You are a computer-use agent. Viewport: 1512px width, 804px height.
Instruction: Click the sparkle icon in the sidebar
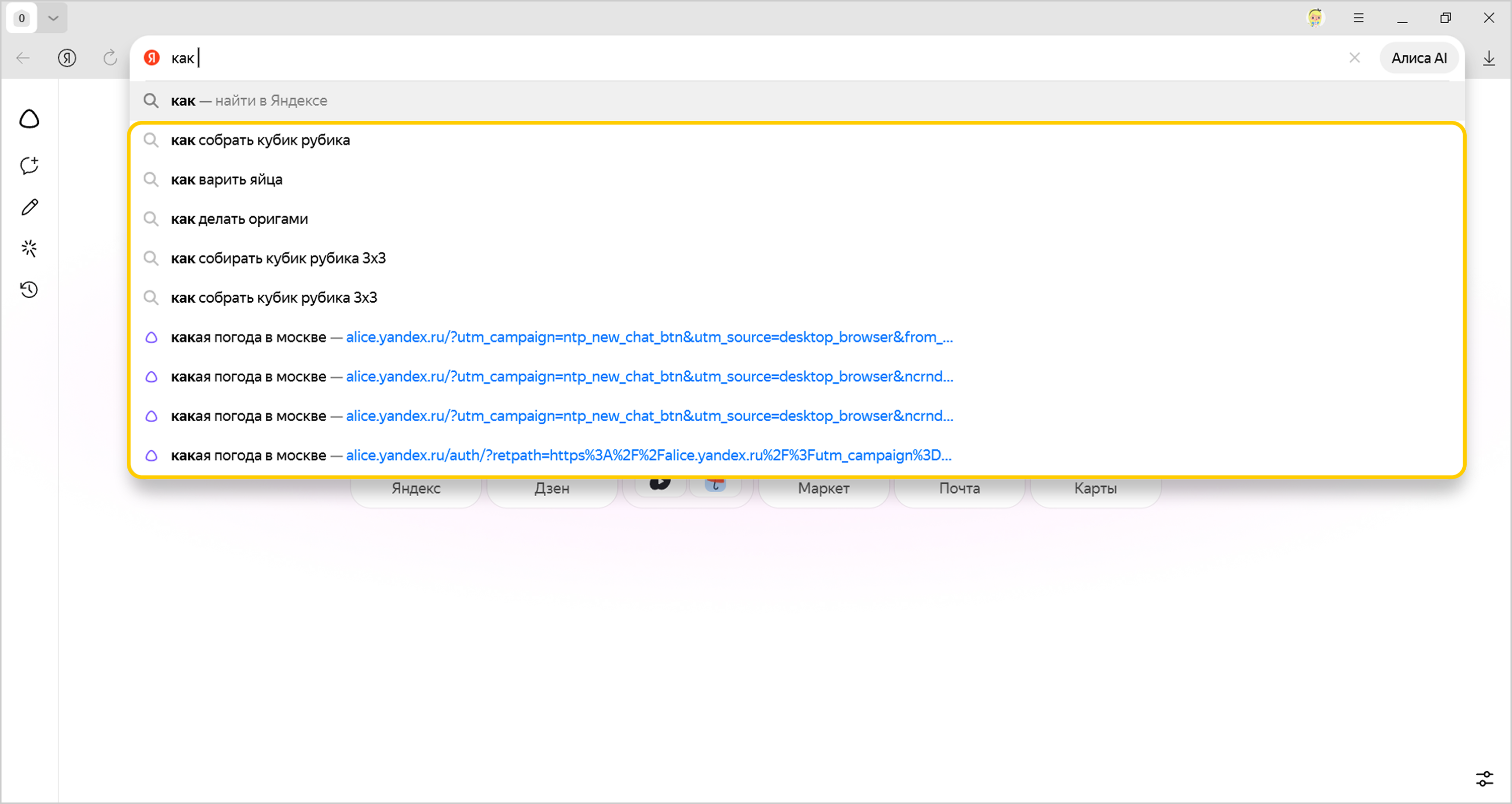(x=29, y=248)
